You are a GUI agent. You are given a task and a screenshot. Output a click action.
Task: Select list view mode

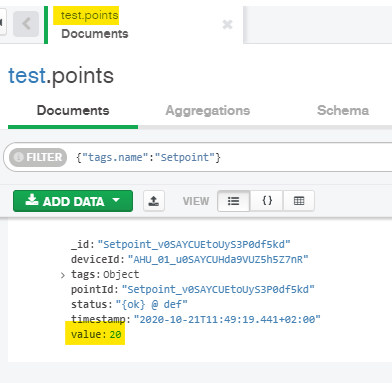tap(233, 201)
